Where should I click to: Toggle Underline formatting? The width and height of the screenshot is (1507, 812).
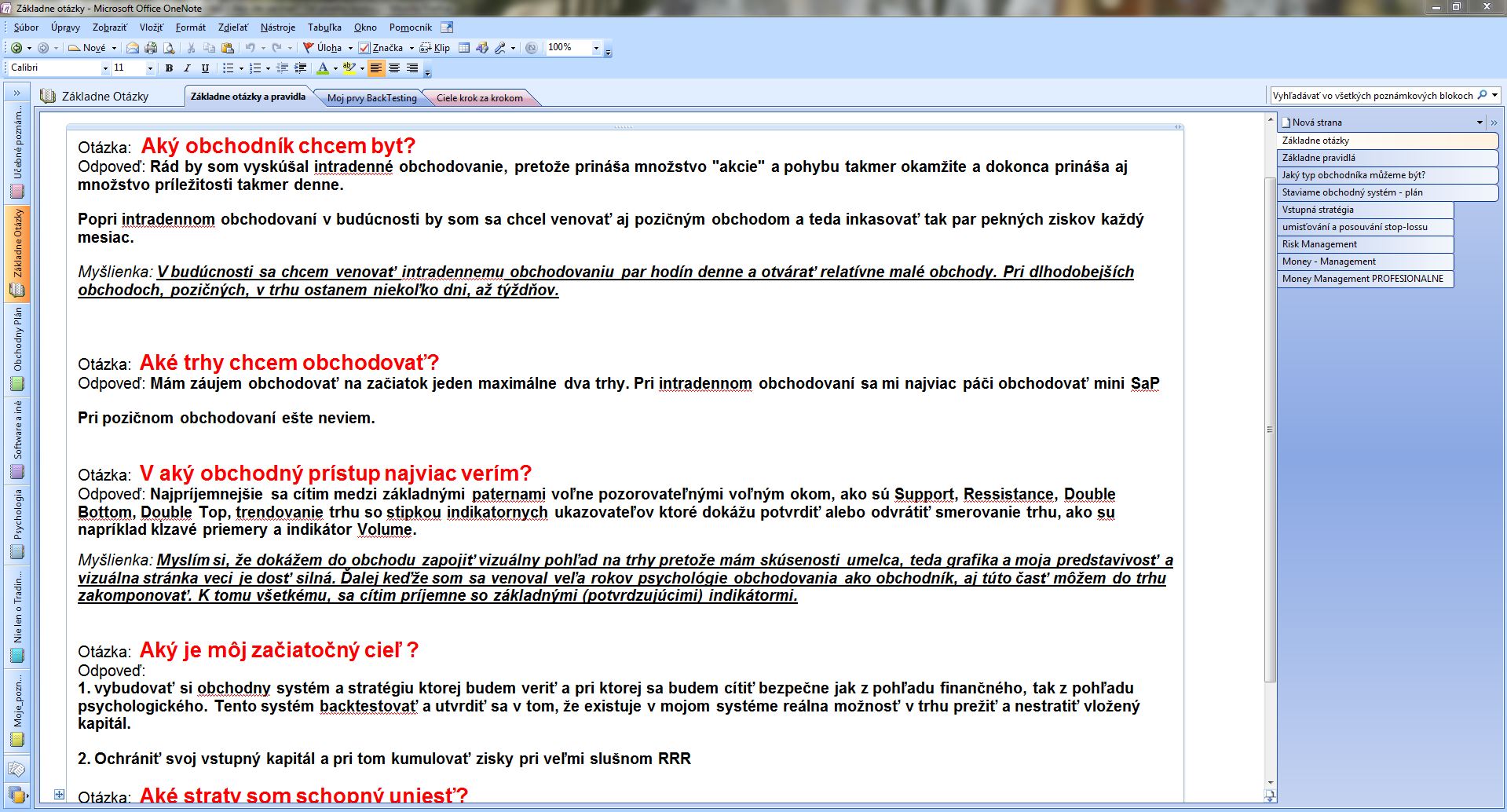click(205, 68)
